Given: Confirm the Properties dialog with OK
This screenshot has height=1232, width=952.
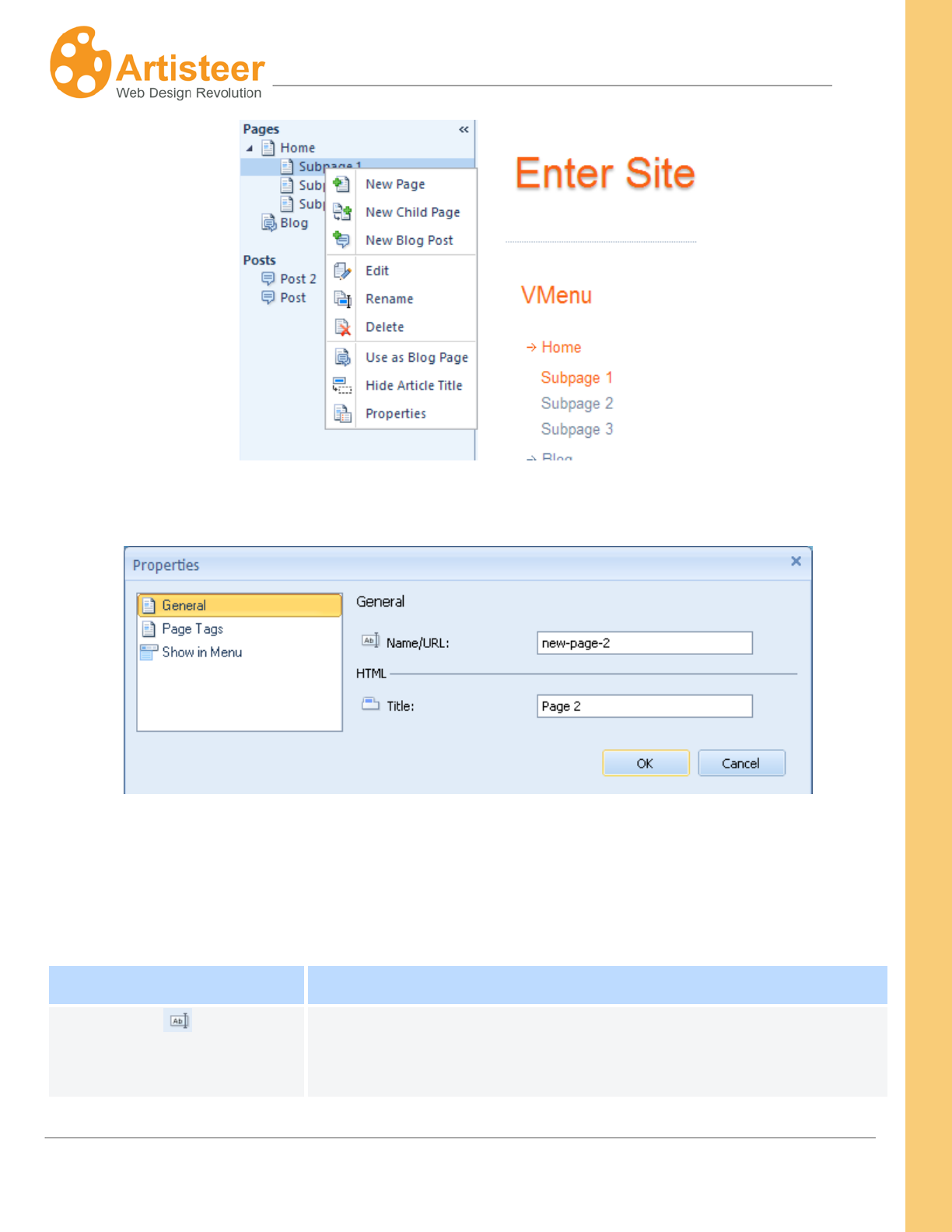Looking at the screenshot, I should (x=646, y=763).
